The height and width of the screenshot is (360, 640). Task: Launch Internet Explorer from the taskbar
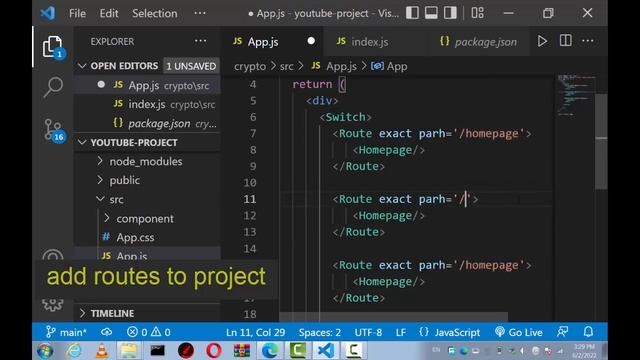74,351
